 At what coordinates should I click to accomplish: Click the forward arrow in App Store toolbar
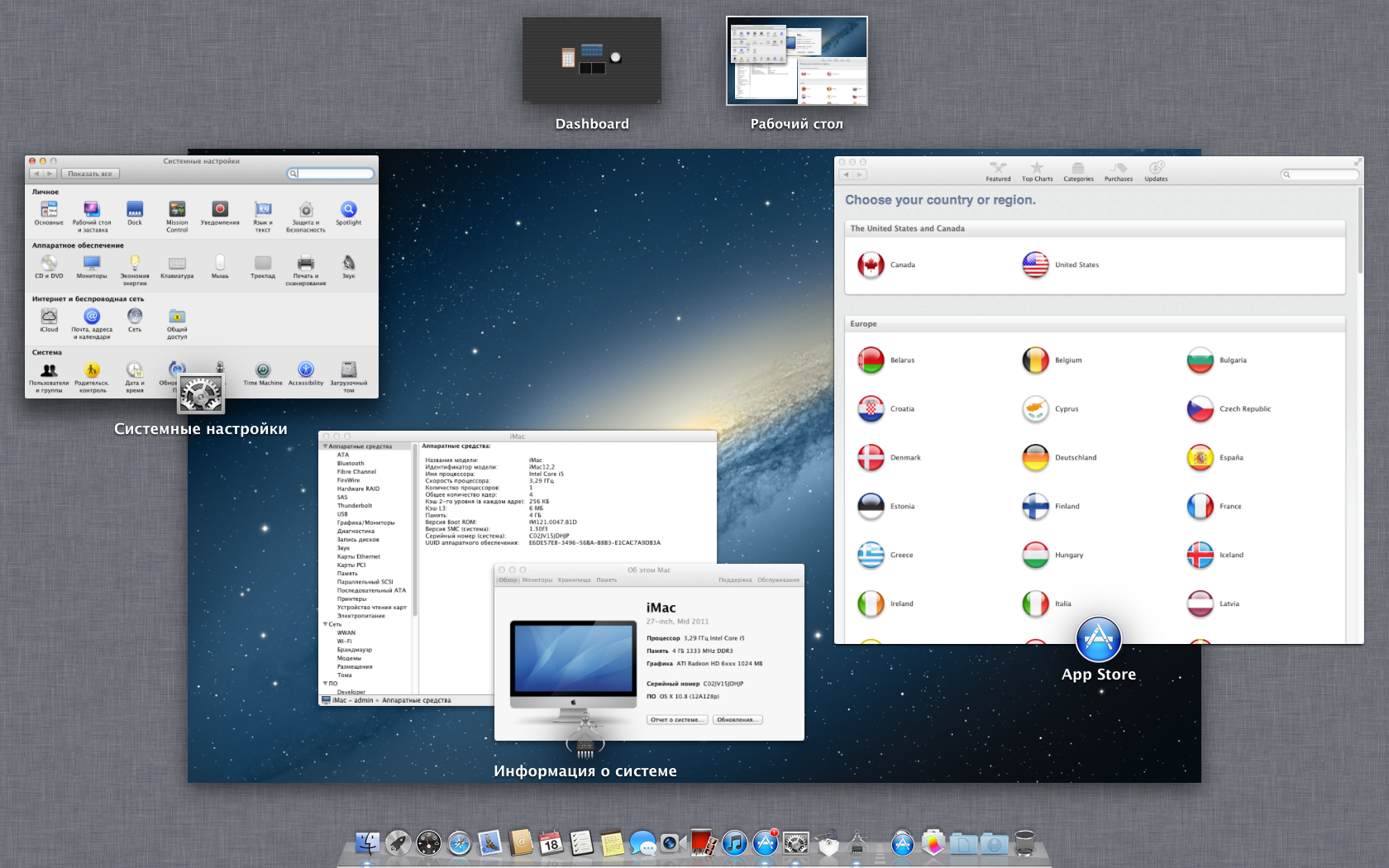860,174
